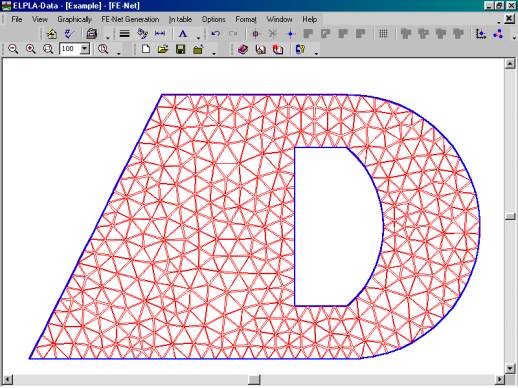Screen dimensions: 518x388
Task: Click the horizontal scrollbar thumb
Action: tap(254, 379)
